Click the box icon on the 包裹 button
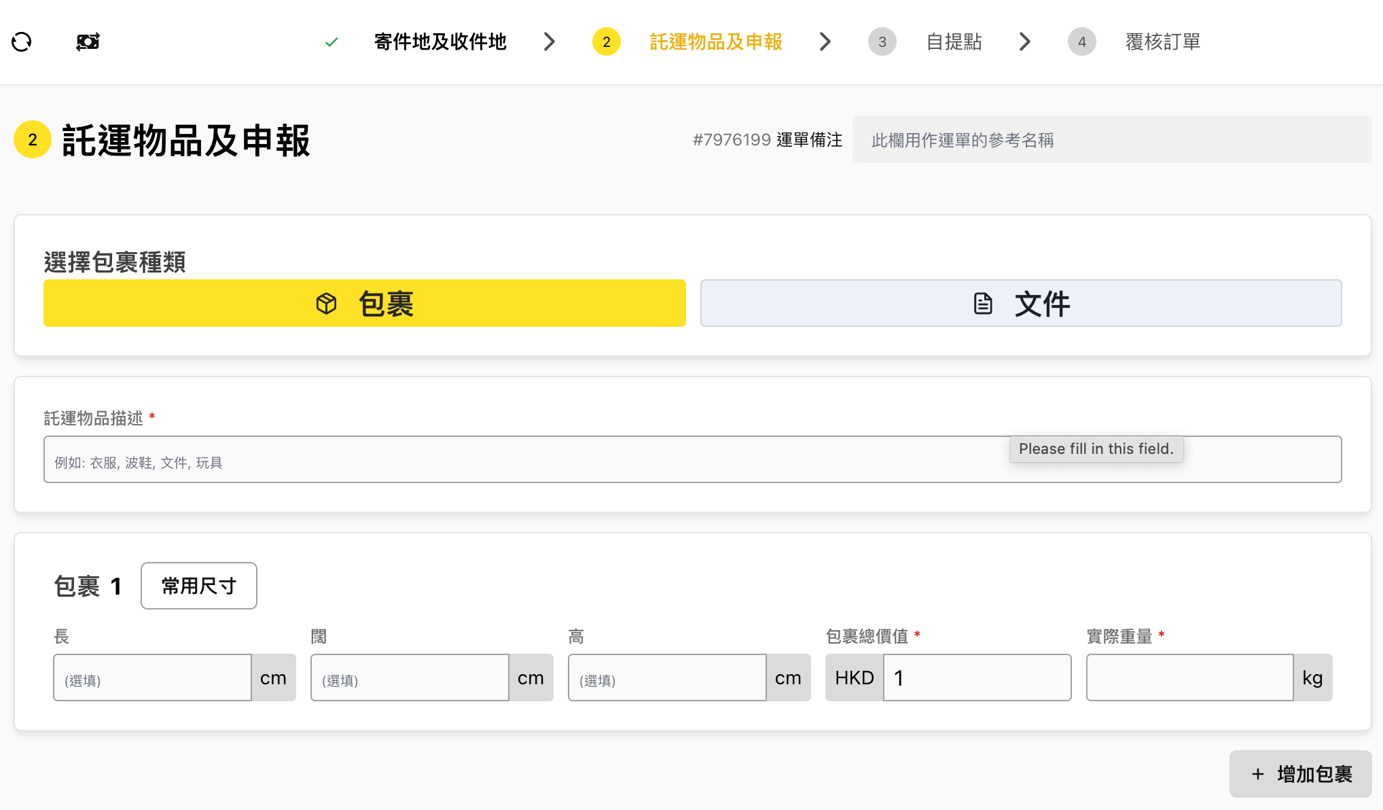Viewport: 1383px width, 810px height. (327, 304)
